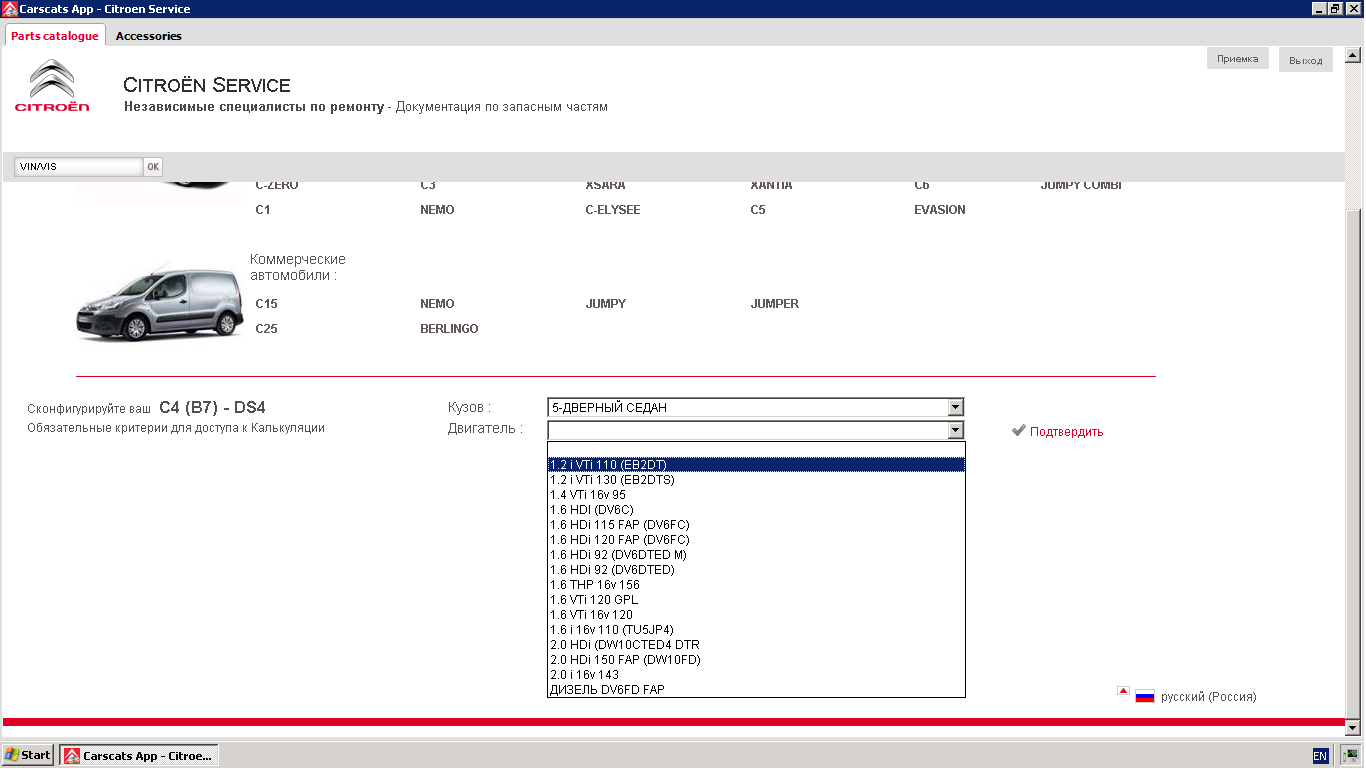Click the checkmark icon beside Подтвердить
1366x769 pixels.
[x=1019, y=431]
